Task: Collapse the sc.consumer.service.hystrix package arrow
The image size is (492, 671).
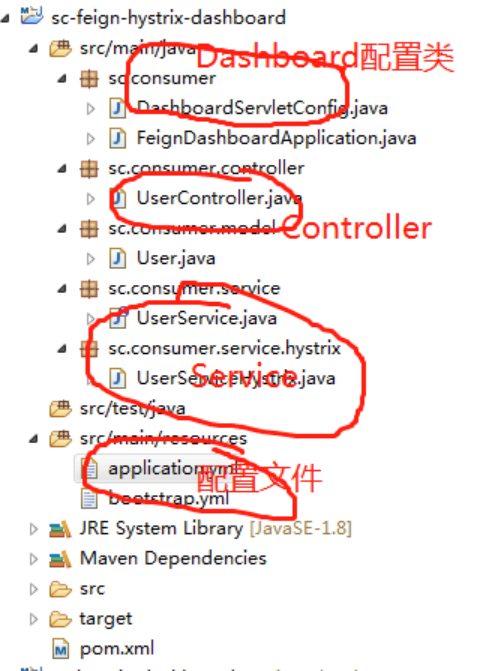Action: (x=62, y=349)
